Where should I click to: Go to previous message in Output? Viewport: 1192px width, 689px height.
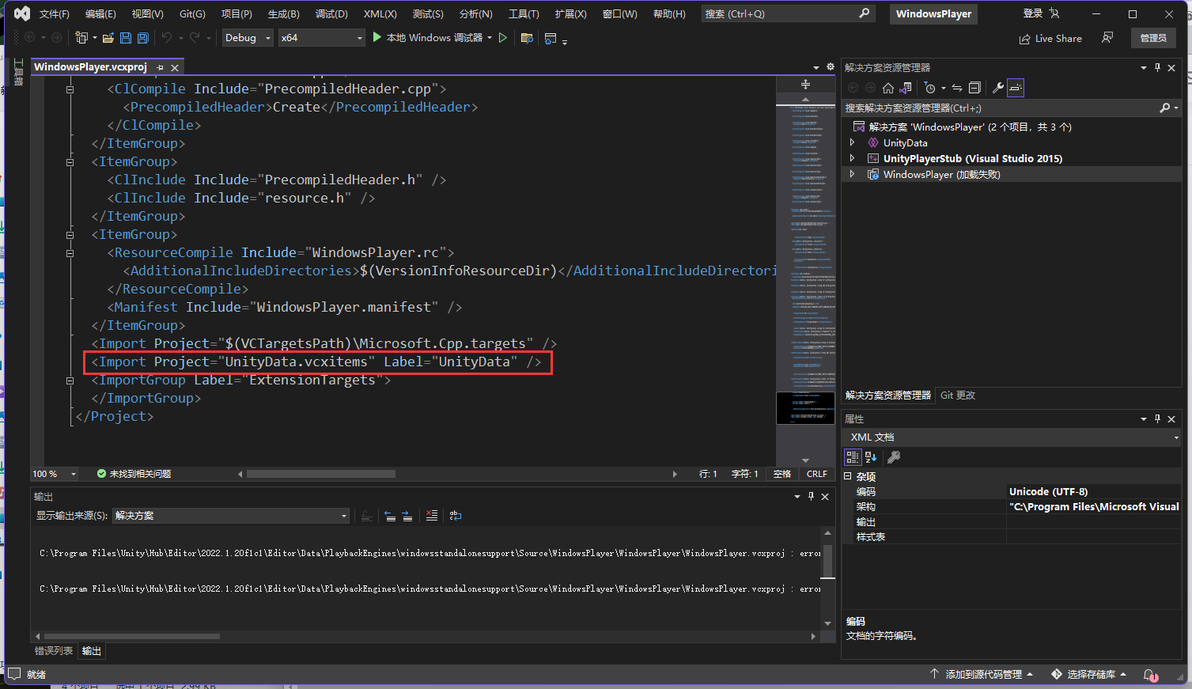390,516
